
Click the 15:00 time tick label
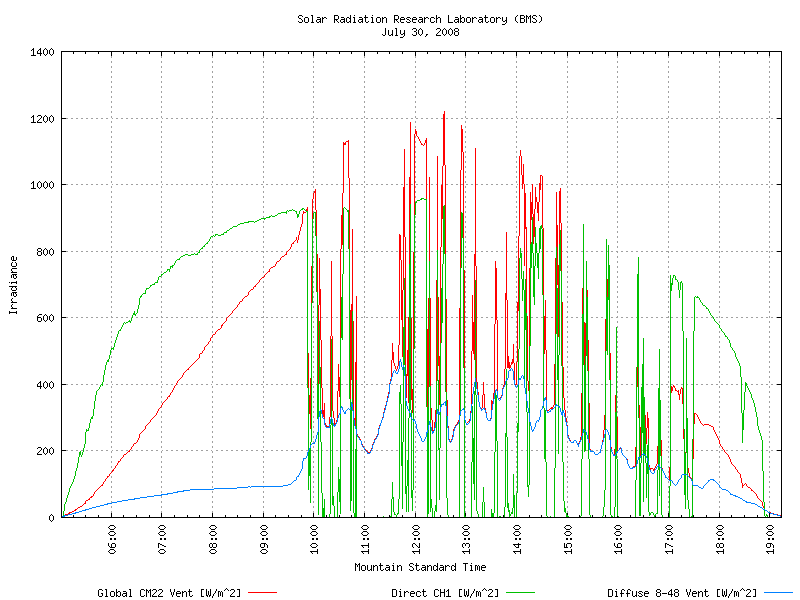(x=568, y=538)
